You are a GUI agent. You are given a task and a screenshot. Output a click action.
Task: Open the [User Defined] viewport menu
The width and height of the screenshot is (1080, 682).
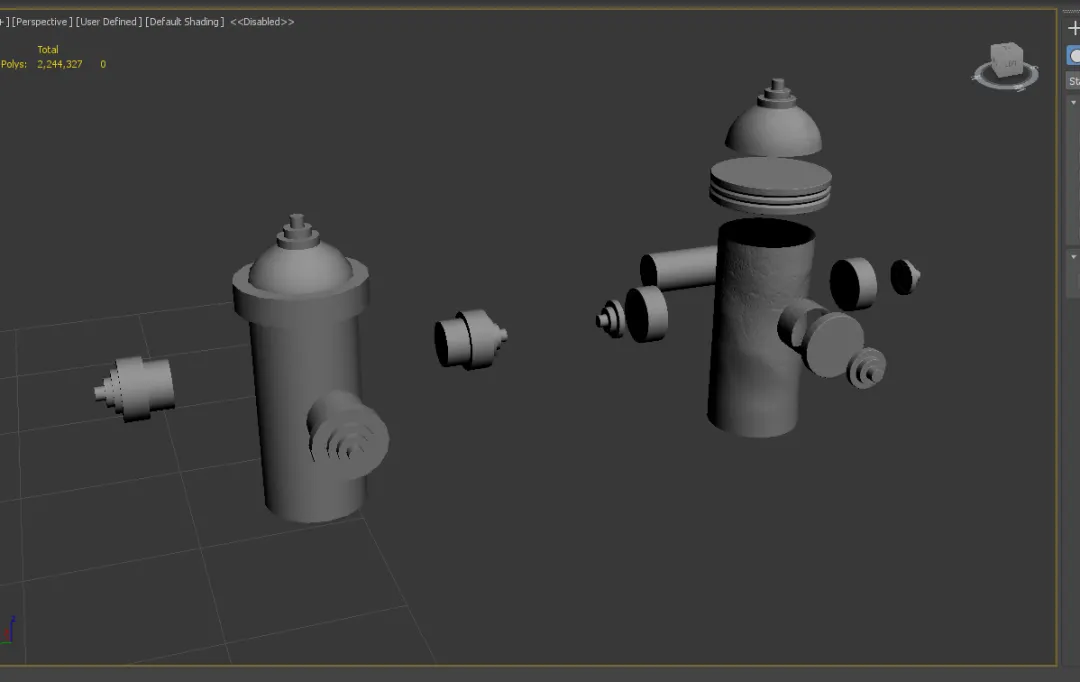click(x=109, y=22)
